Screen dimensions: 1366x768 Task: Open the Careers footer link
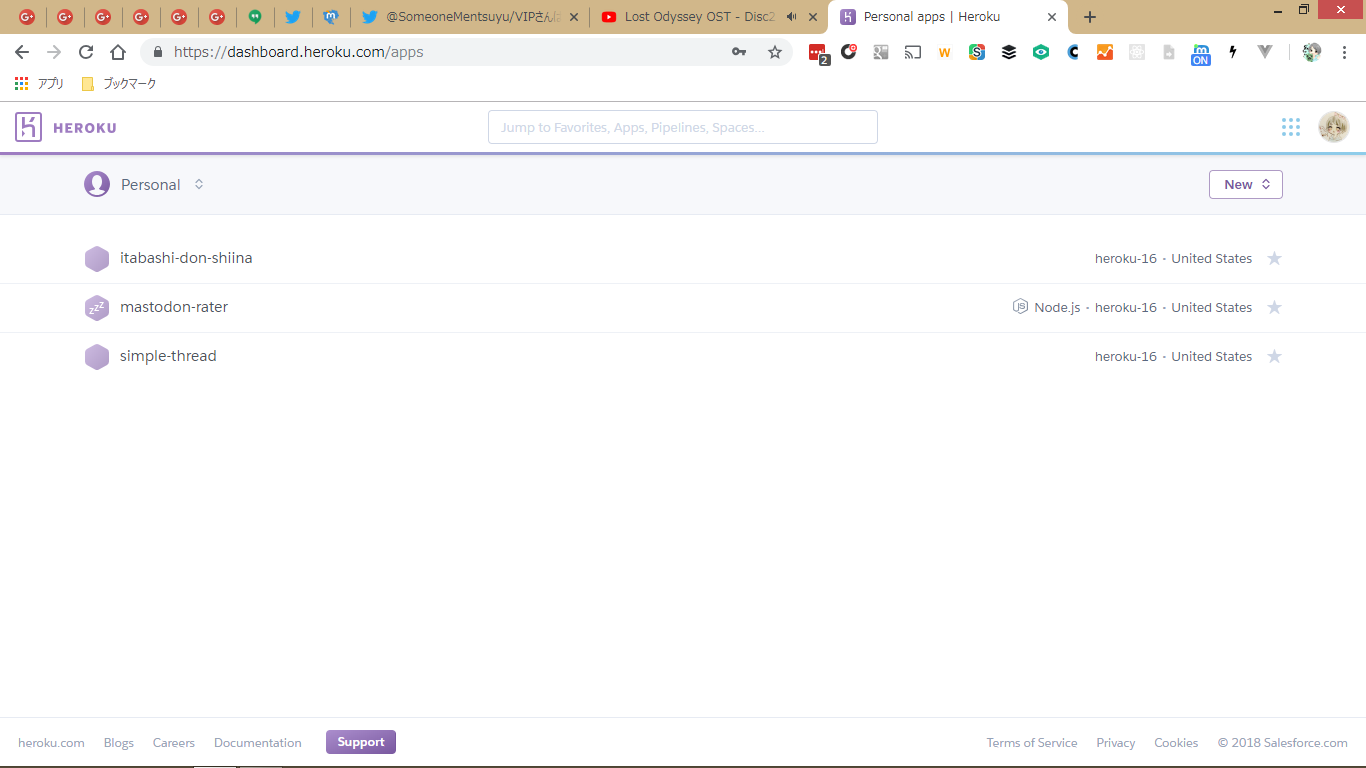174,743
